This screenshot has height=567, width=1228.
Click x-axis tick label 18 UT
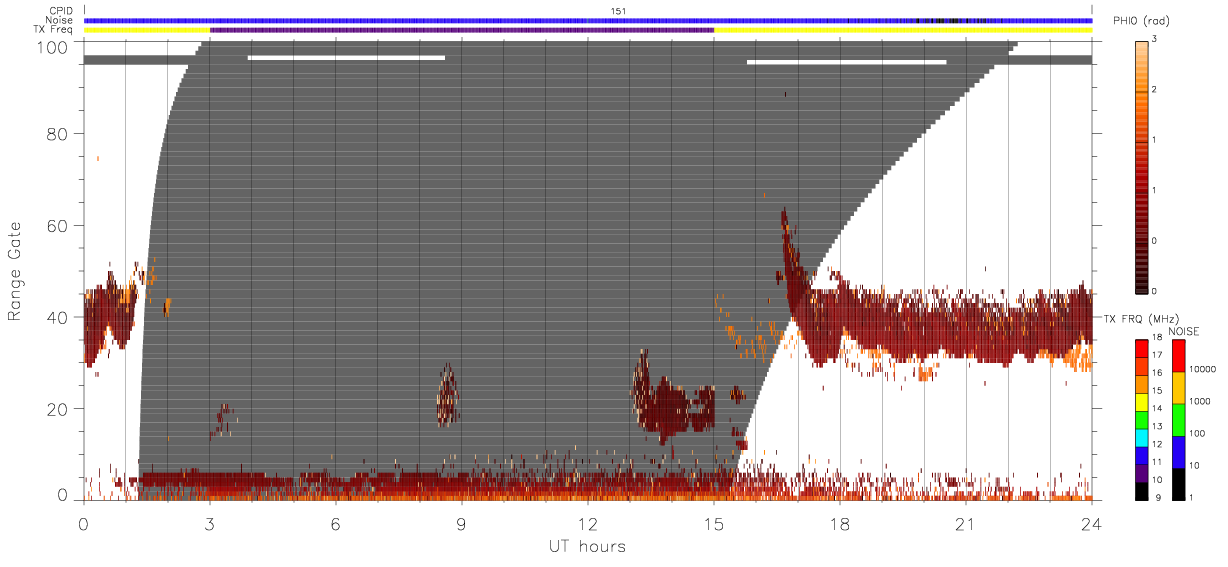[840, 524]
